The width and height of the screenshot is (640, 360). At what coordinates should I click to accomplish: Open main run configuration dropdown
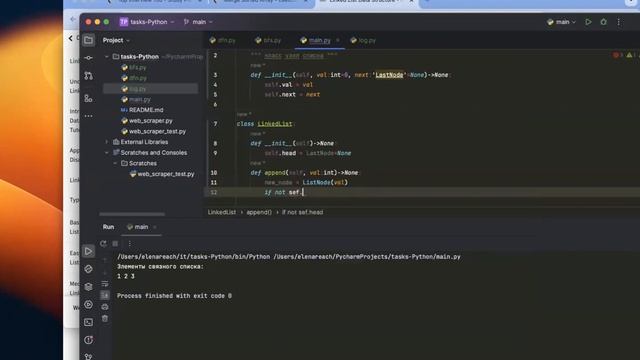coord(561,22)
